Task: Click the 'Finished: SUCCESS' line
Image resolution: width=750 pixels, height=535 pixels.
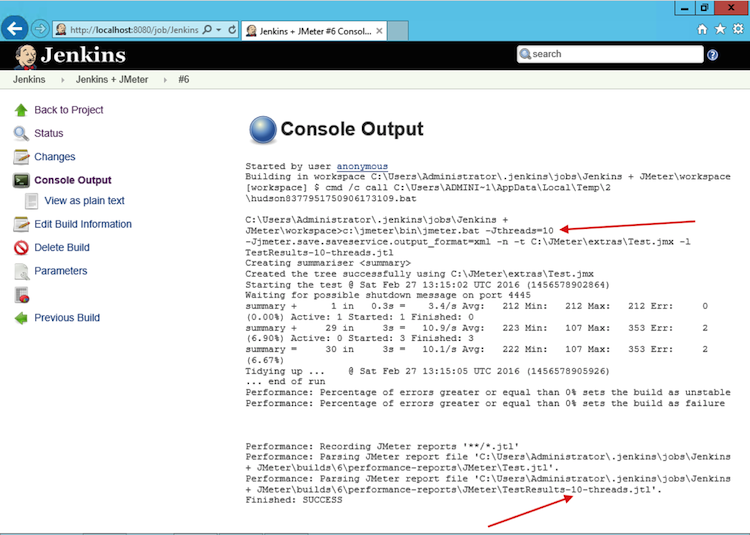Action: click(294, 500)
